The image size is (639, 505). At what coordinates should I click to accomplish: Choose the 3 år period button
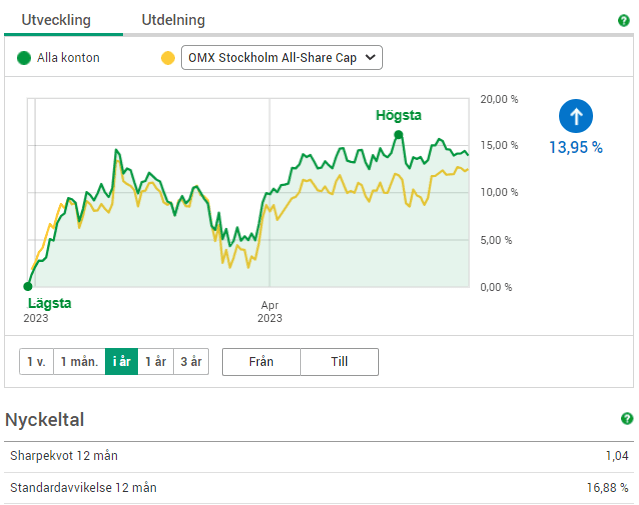tap(190, 361)
